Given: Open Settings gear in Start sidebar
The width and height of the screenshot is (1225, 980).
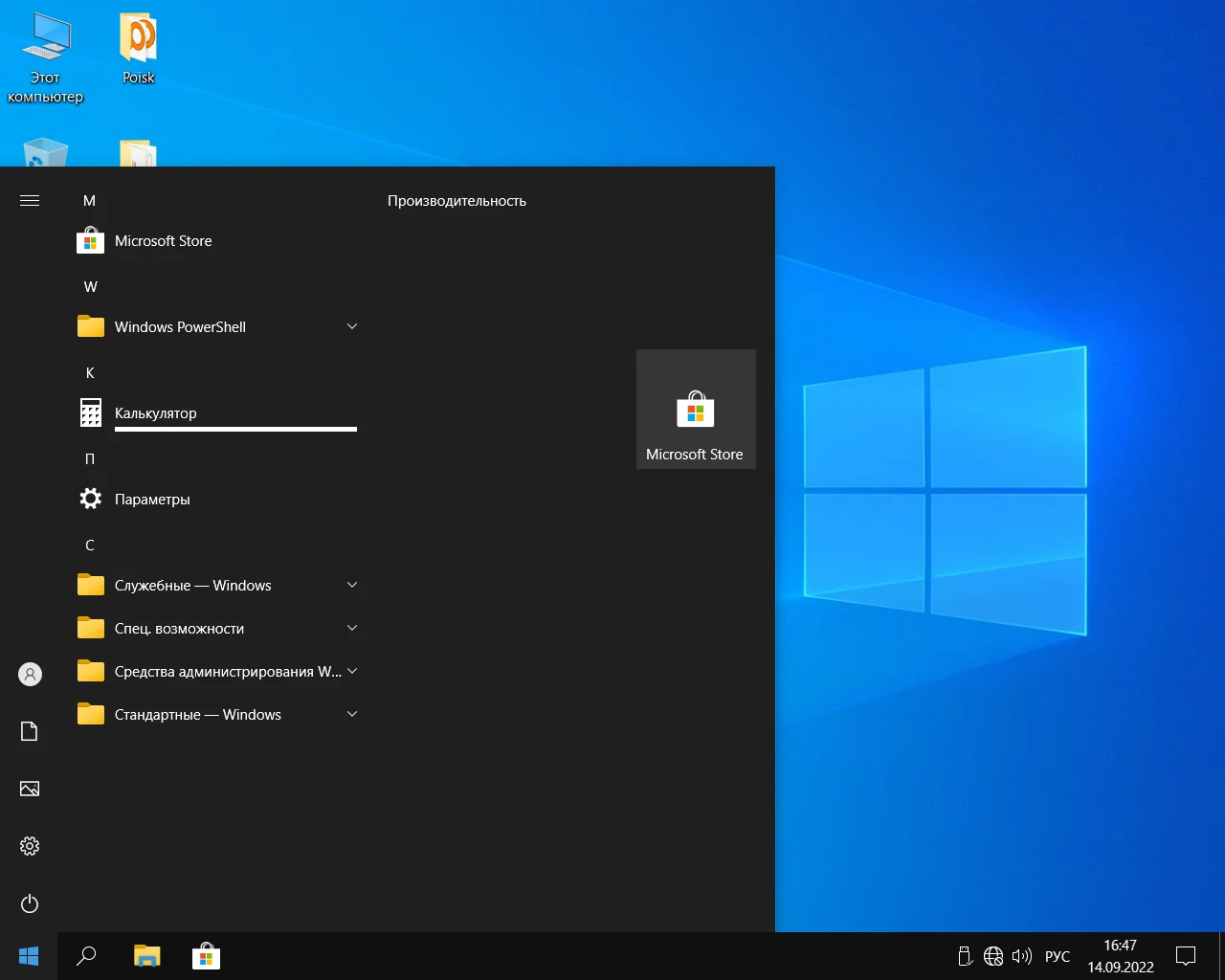Looking at the screenshot, I should coord(30,847).
